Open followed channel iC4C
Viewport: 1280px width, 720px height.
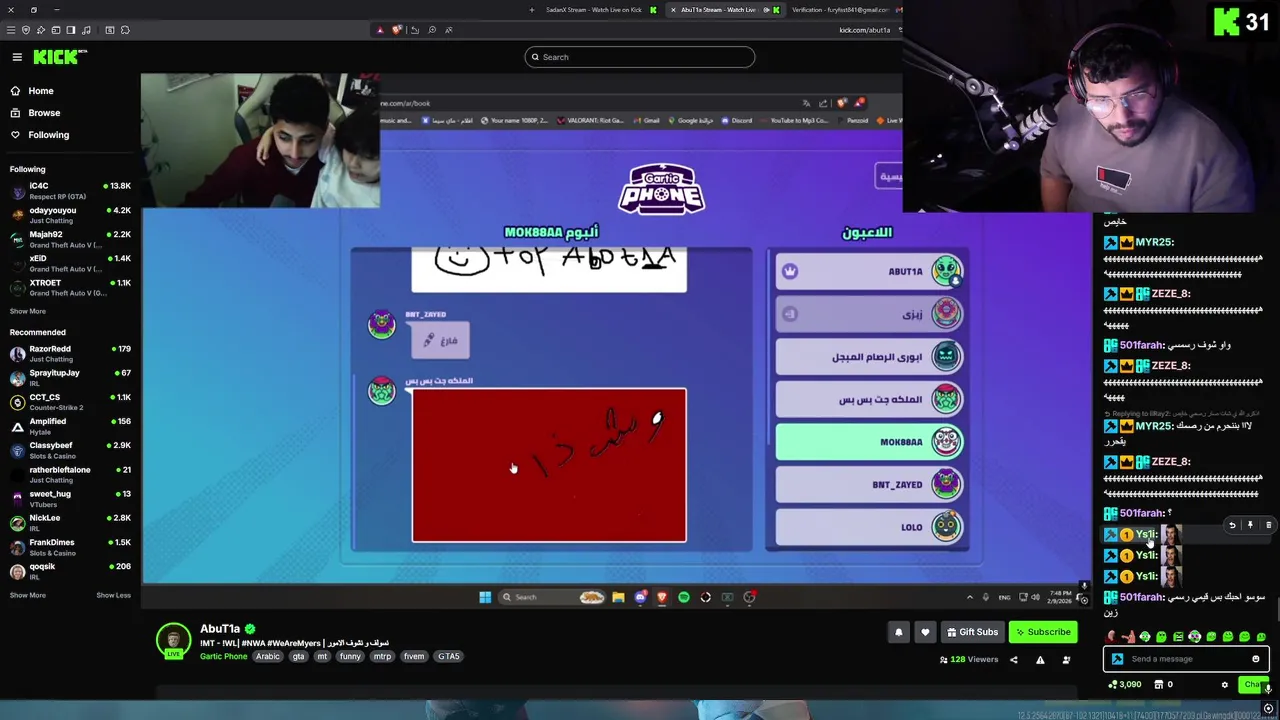point(70,191)
